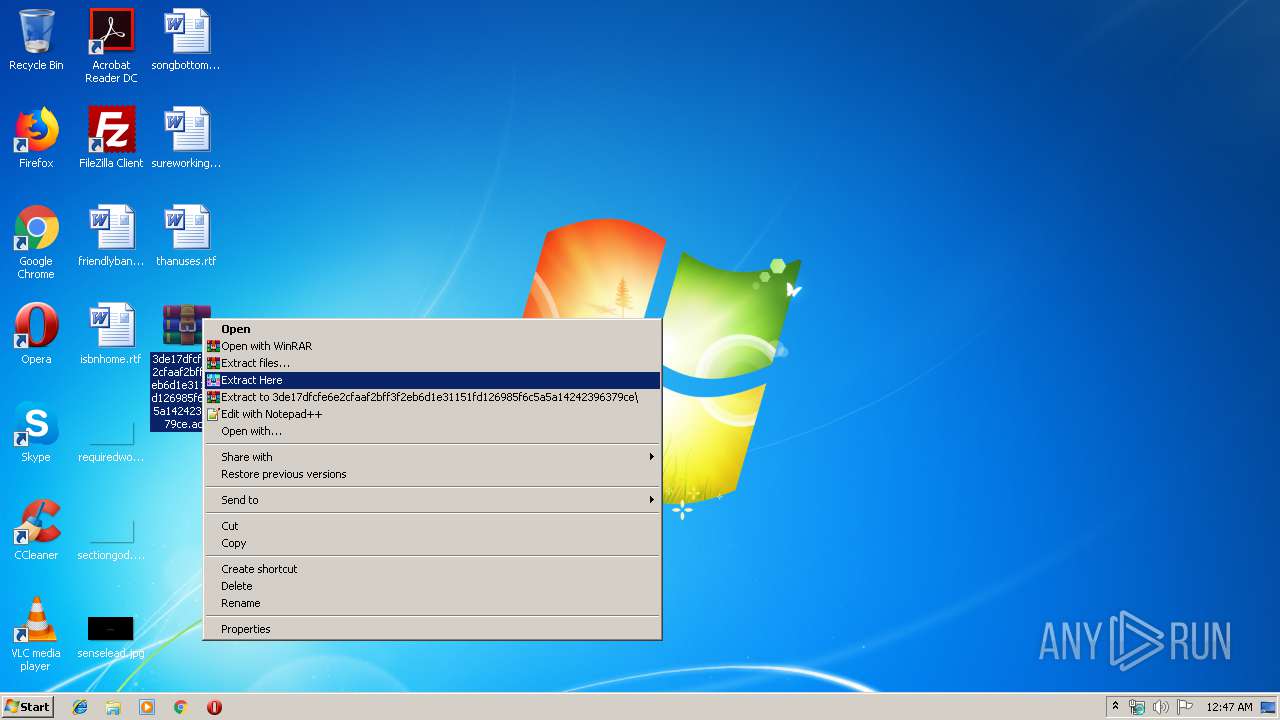
Task: Choose Rename from context menu
Action: [432, 603]
